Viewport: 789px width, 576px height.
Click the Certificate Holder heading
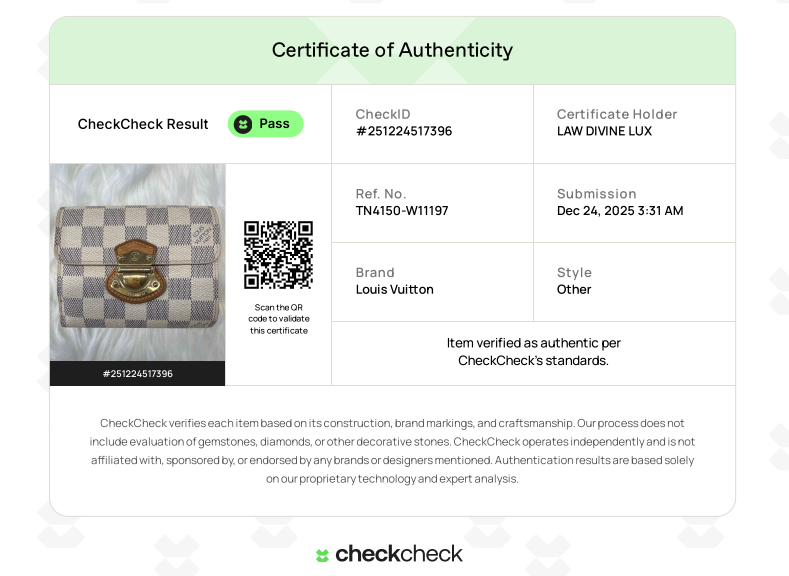[x=617, y=114]
